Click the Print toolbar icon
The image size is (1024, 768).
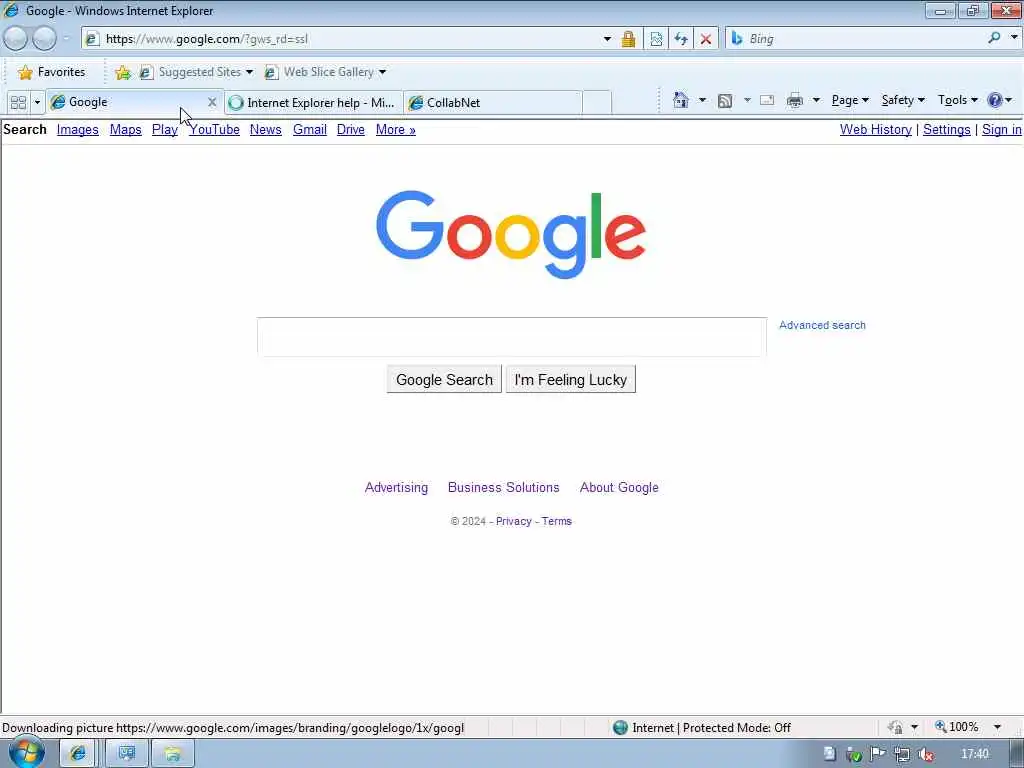click(795, 100)
